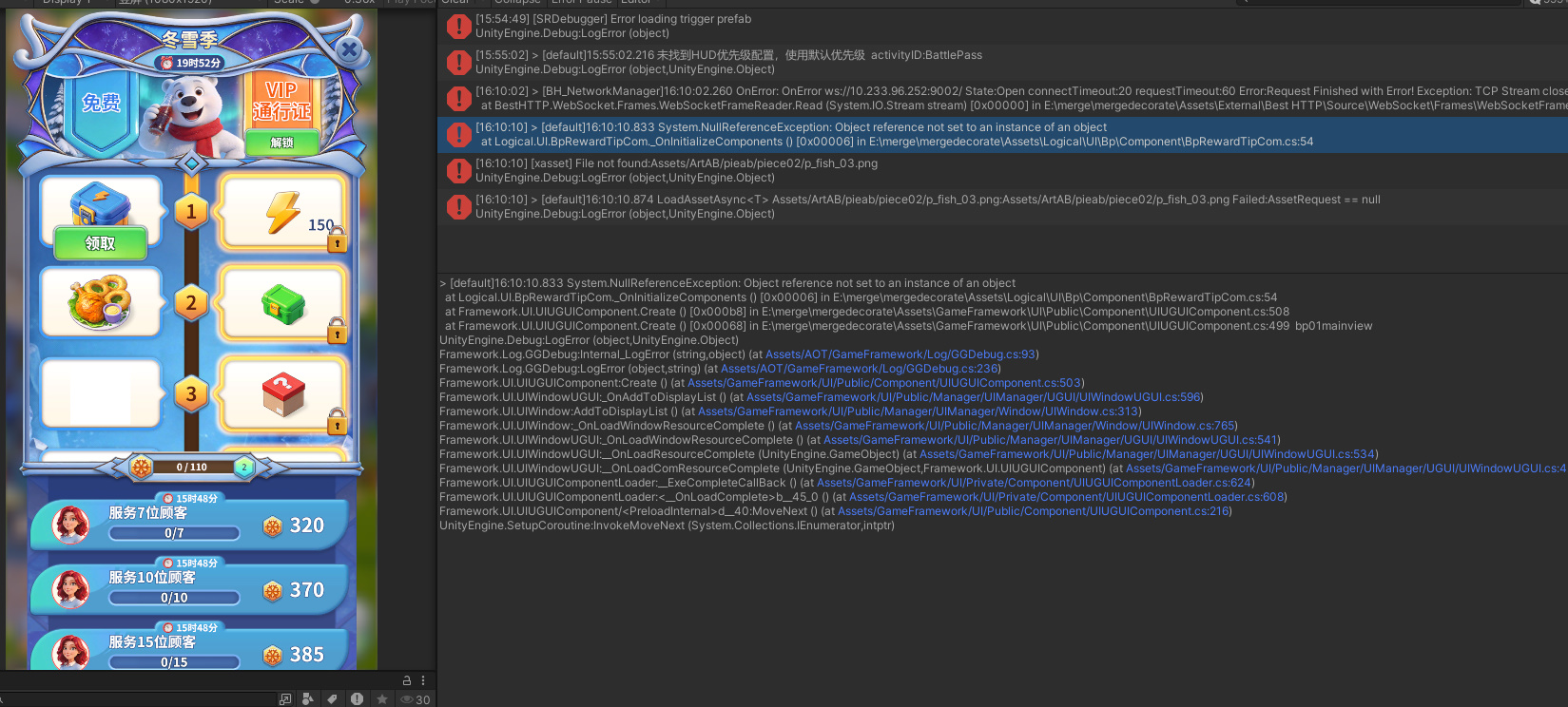Click the red mystery box reward
This screenshot has height=707, width=1568.
pos(283,393)
